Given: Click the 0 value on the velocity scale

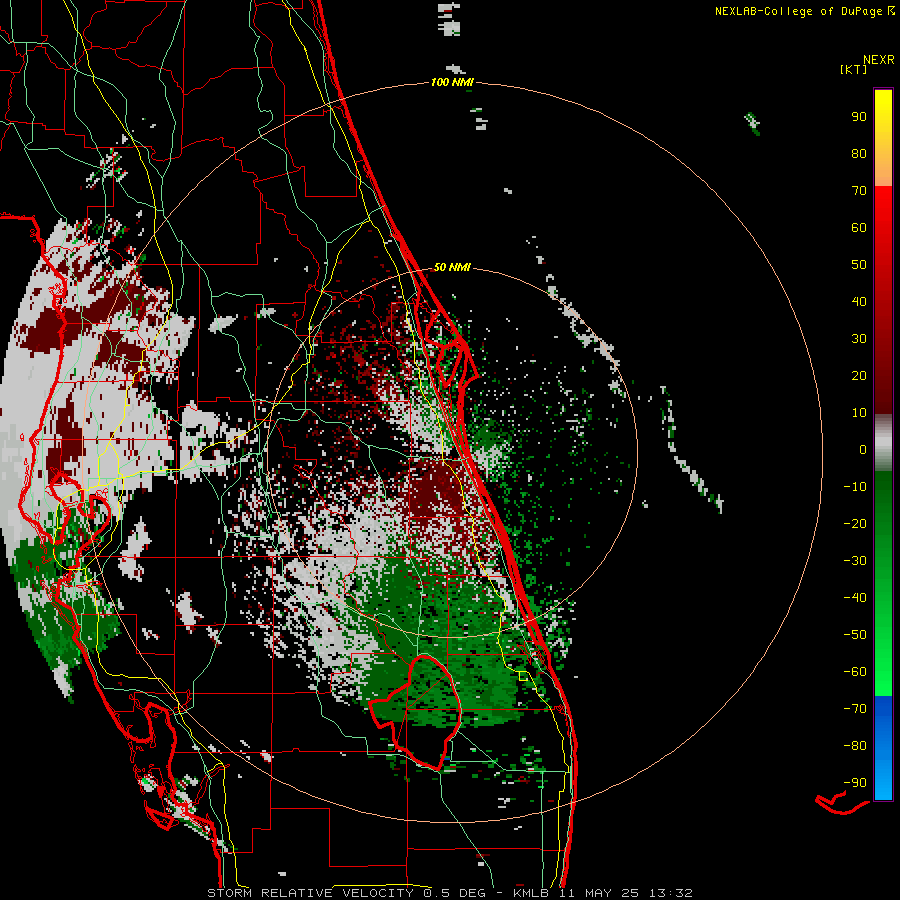Looking at the screenshot, I should (x=863, y=449).
